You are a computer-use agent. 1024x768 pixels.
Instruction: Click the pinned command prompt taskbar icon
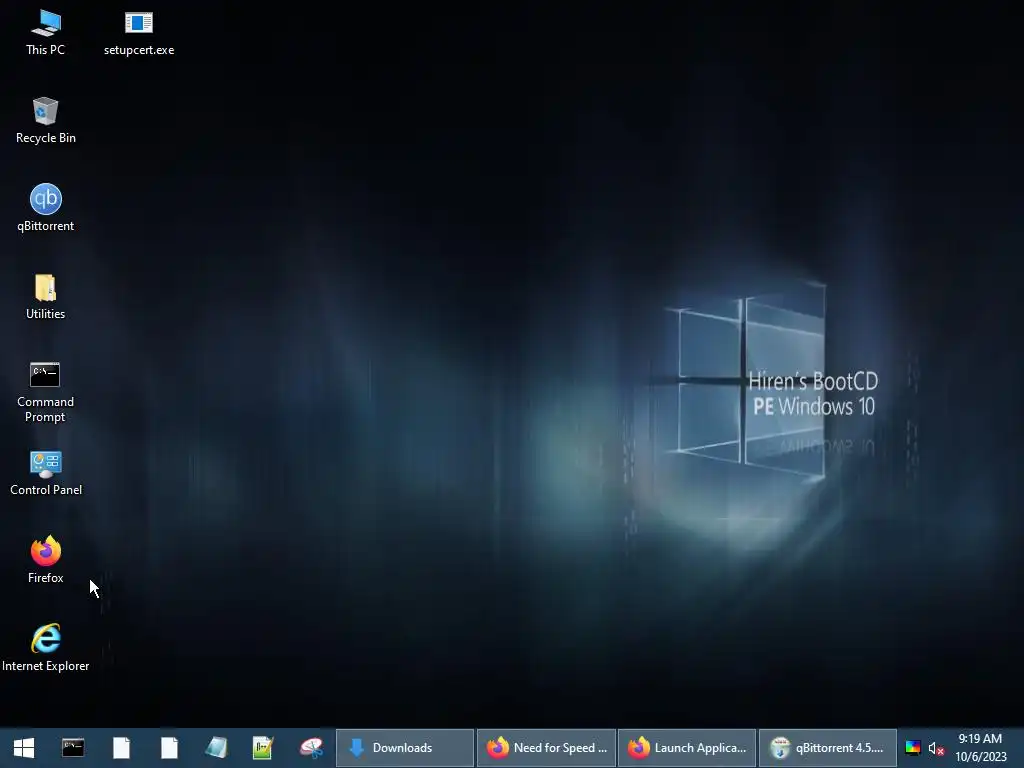(x=72, y=748)
